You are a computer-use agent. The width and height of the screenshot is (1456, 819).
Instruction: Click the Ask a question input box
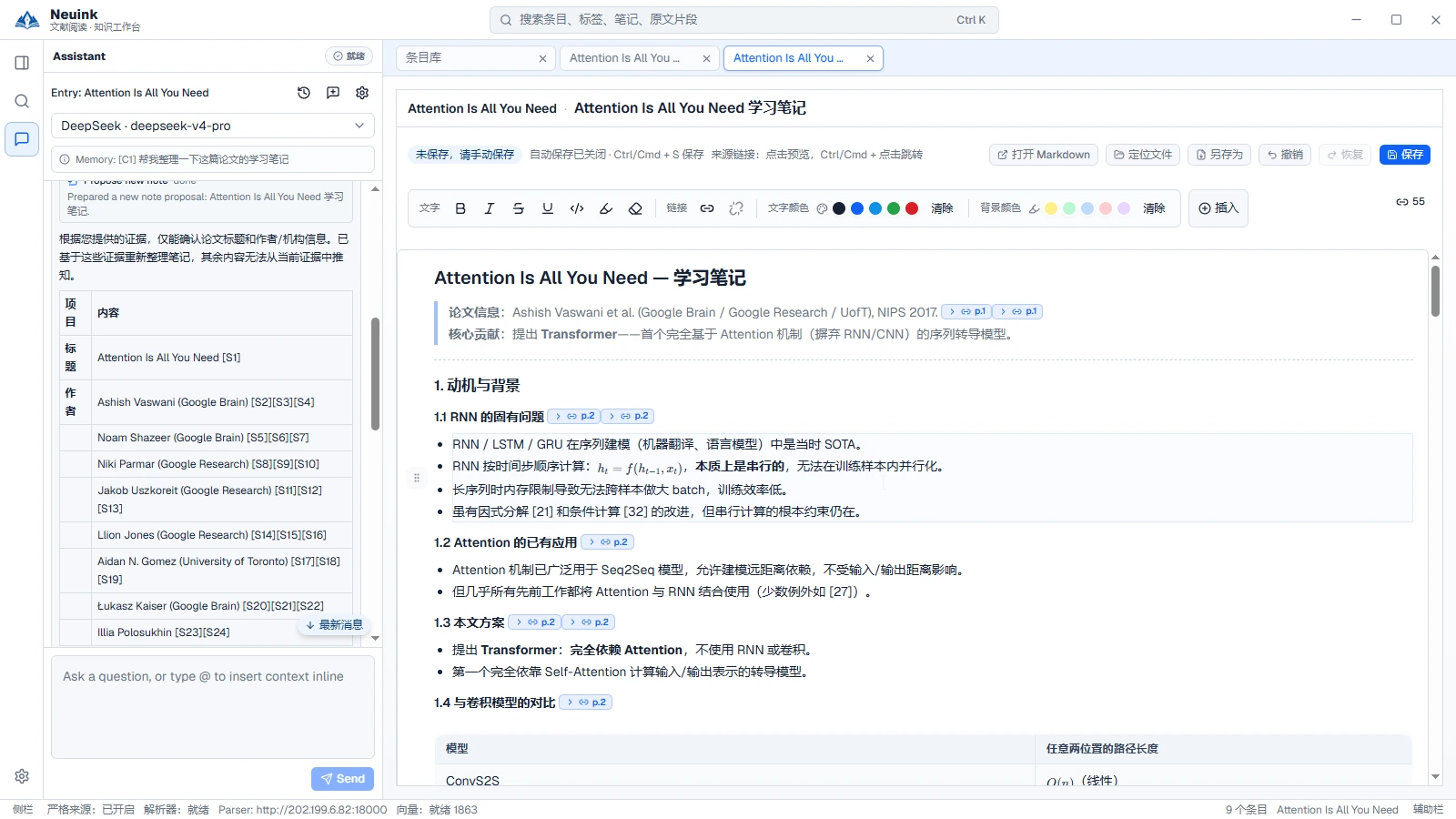[x=213, y=707]
